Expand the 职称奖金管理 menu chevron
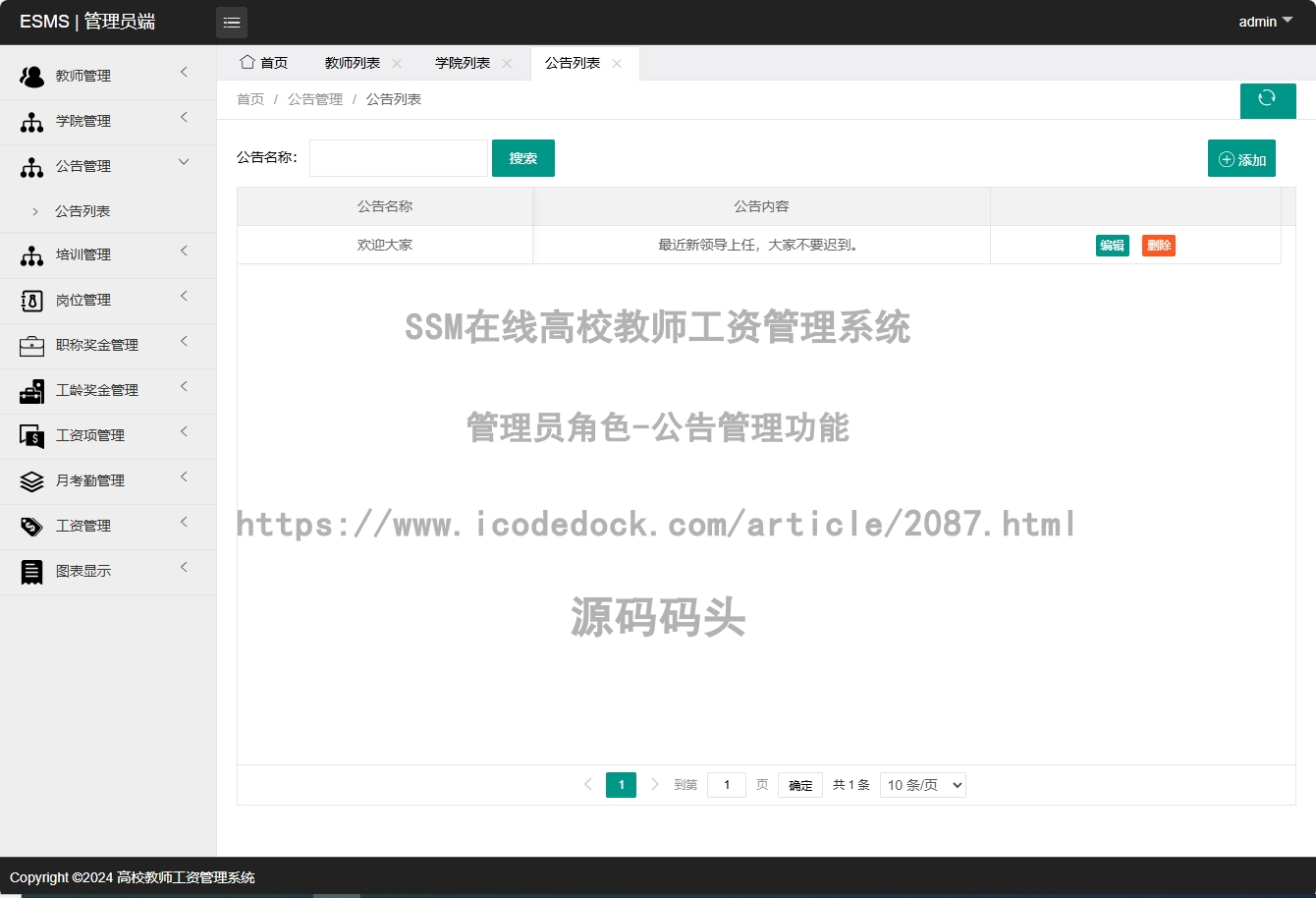The image size is (1316, 898). [x=184, y=341]
